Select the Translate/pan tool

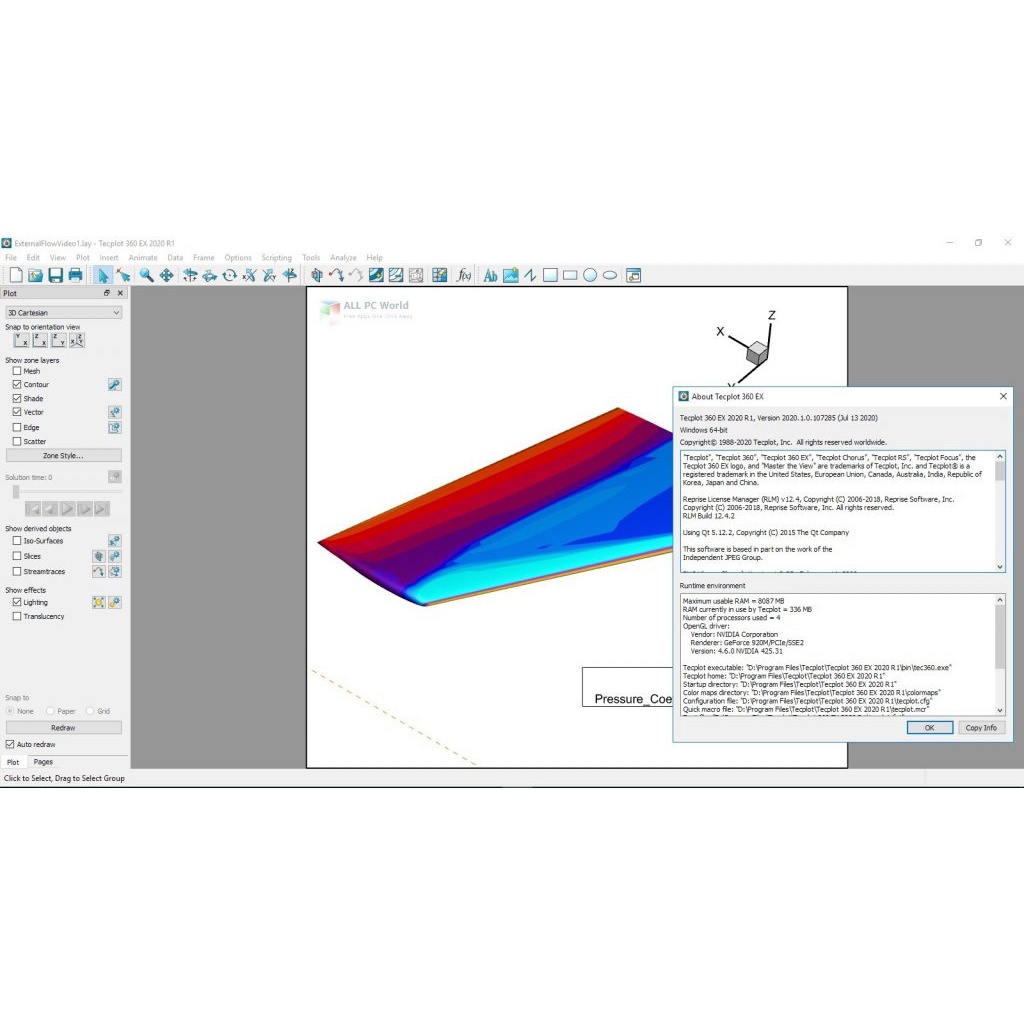click(x=166, y=275)
